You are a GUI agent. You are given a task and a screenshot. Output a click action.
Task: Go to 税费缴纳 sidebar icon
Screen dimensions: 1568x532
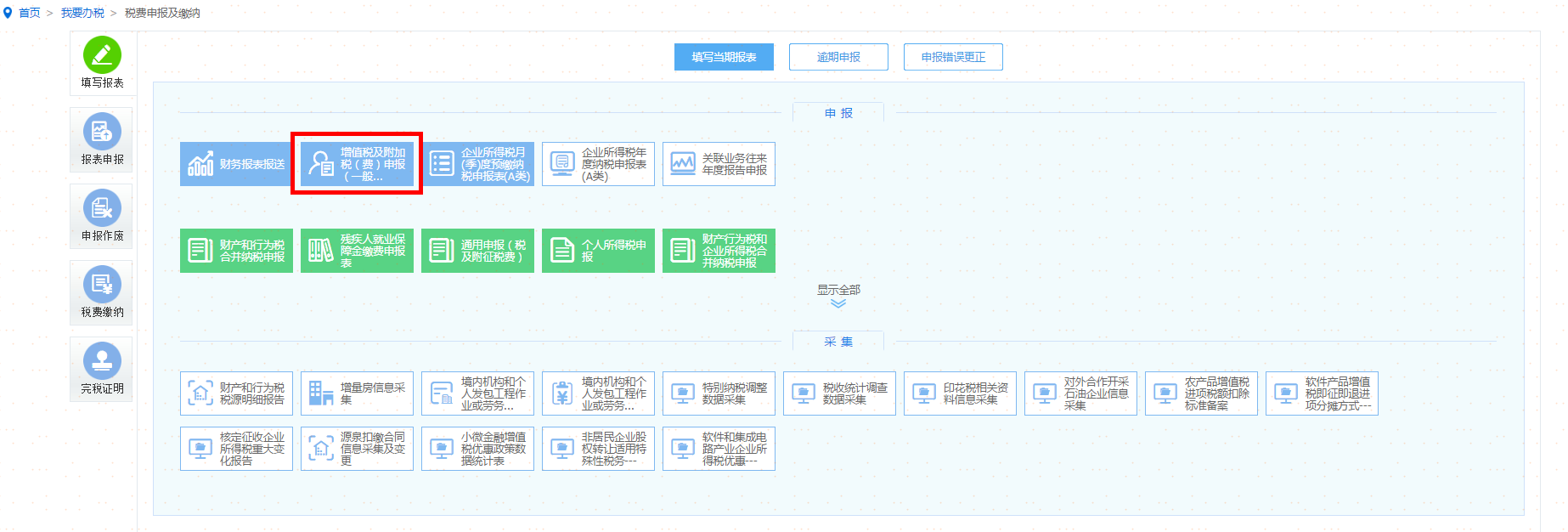[x=102, y=292]
